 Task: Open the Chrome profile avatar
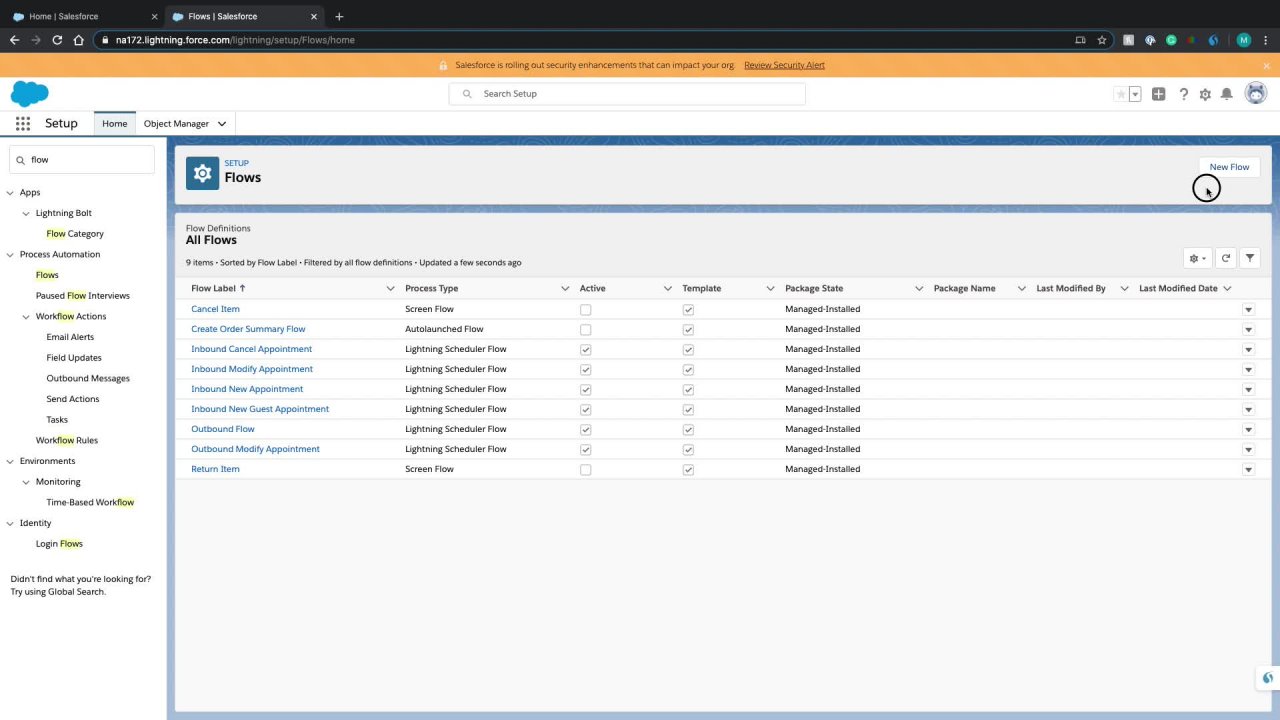(1244, 40)
